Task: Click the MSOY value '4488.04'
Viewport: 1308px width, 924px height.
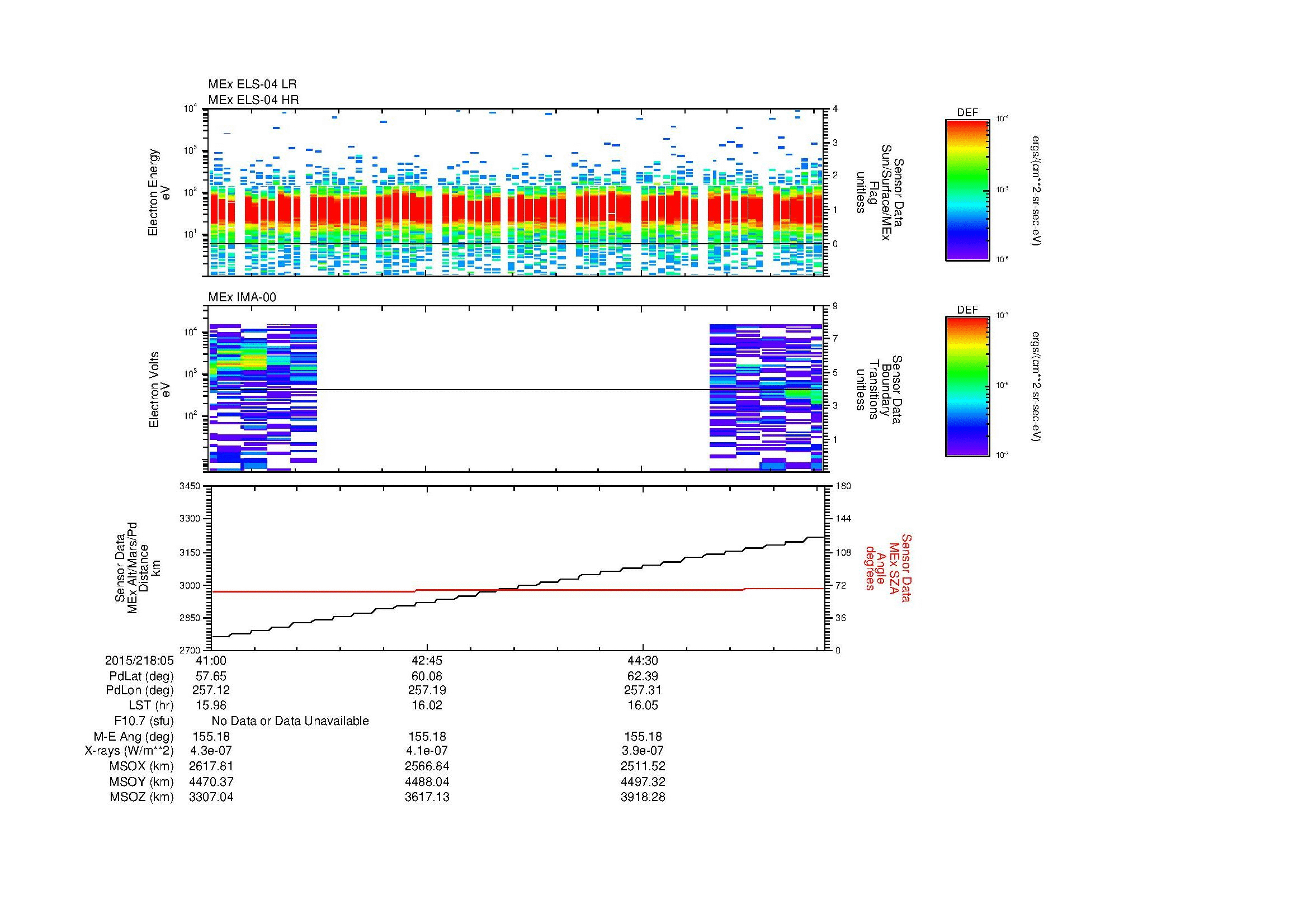Action: 427,781
